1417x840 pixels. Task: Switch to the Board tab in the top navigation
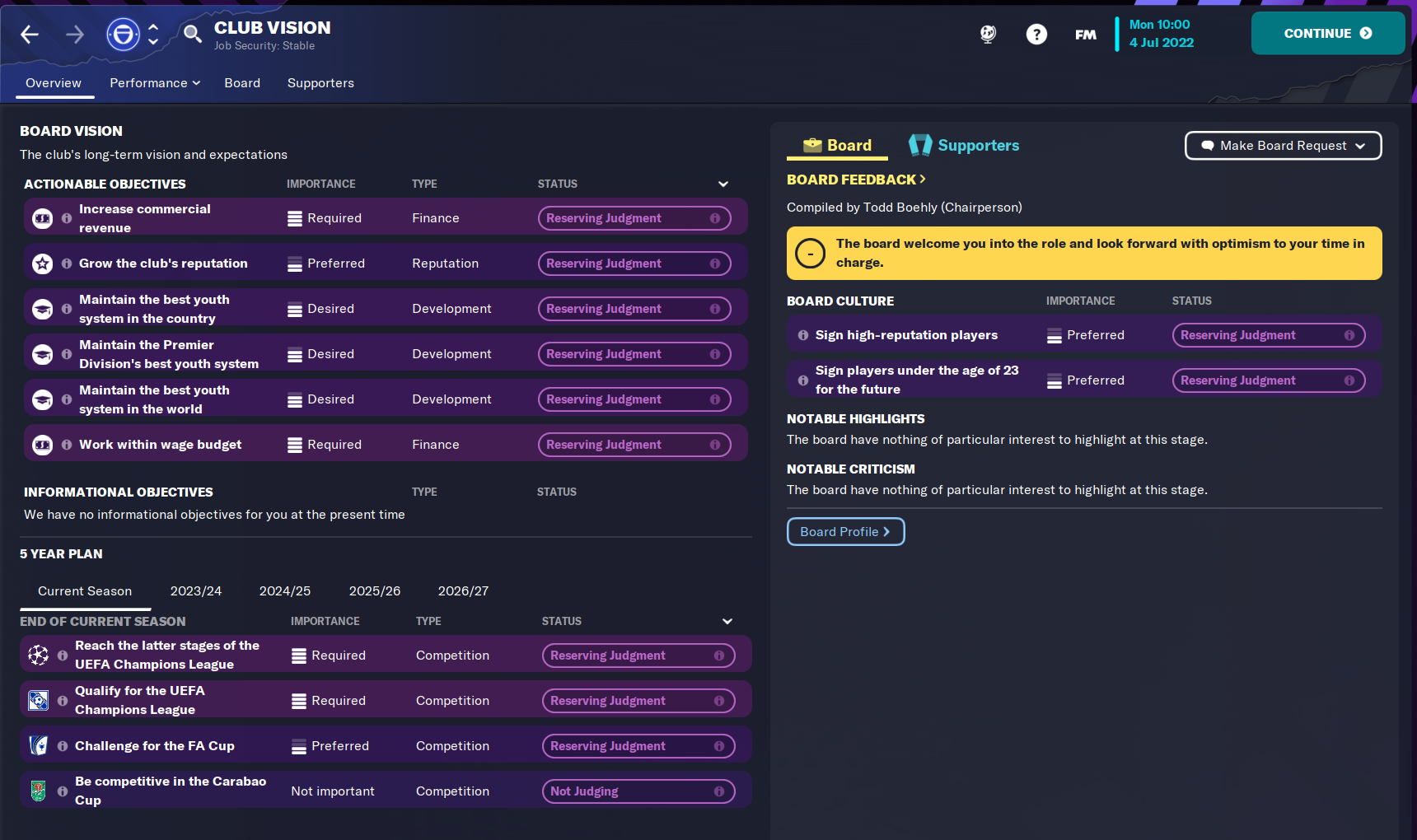point(242,83)
